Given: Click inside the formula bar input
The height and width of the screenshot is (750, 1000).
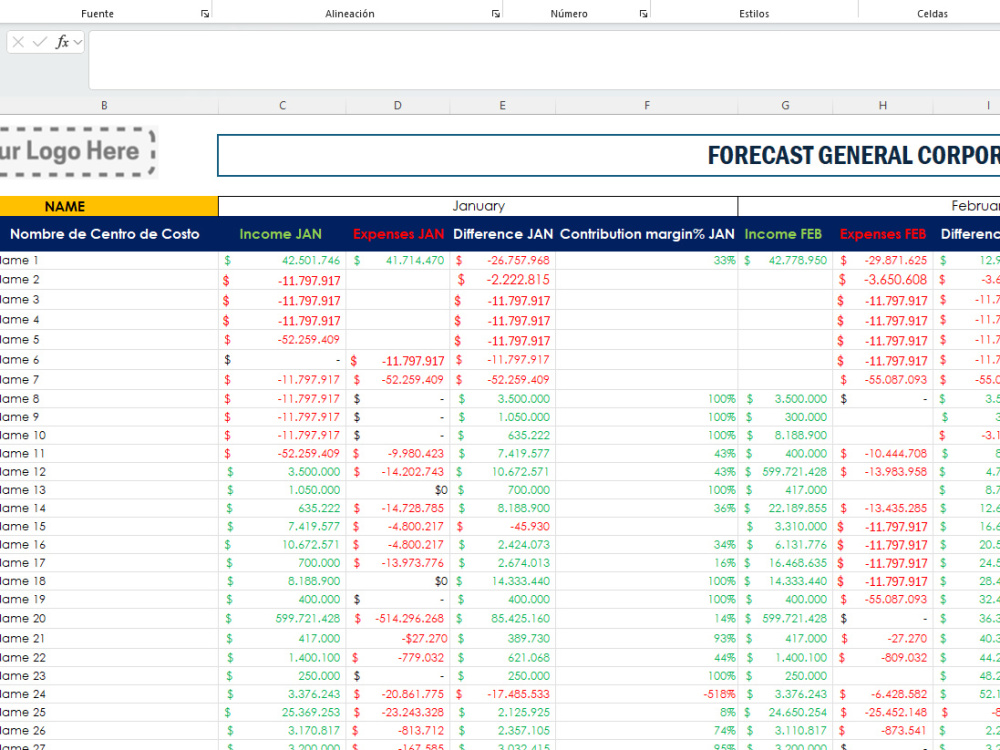Looking at the screenshot, I should (544, 59).
